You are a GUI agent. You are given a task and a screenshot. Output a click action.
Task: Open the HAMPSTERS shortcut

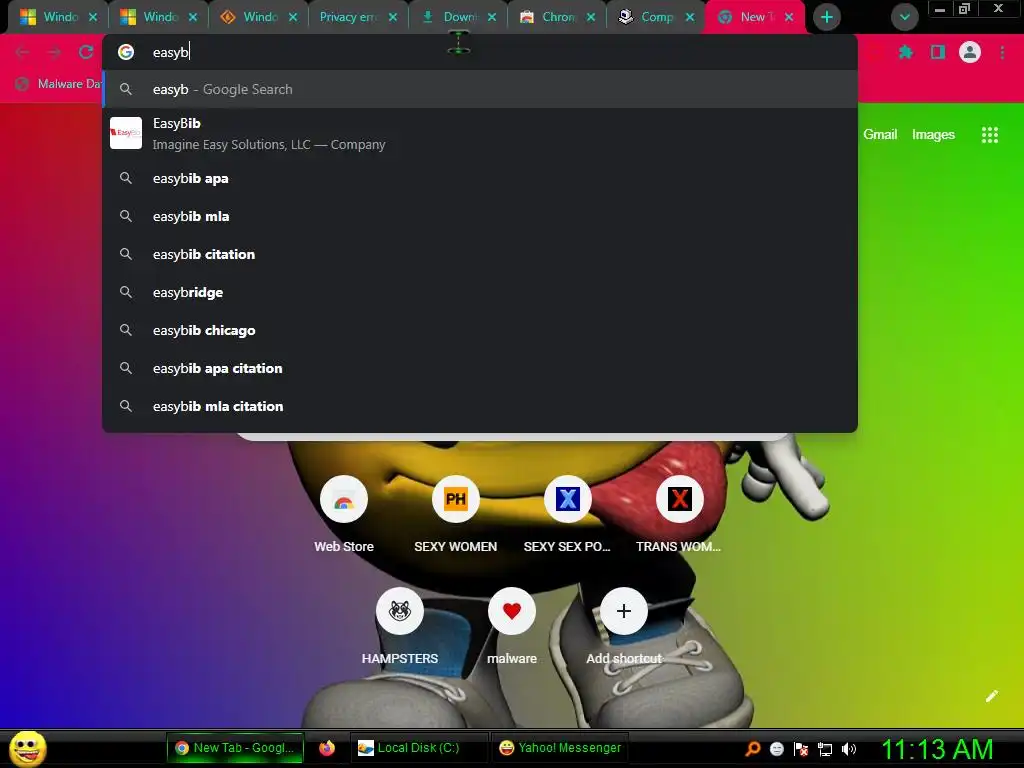click(x=400, y=611)
